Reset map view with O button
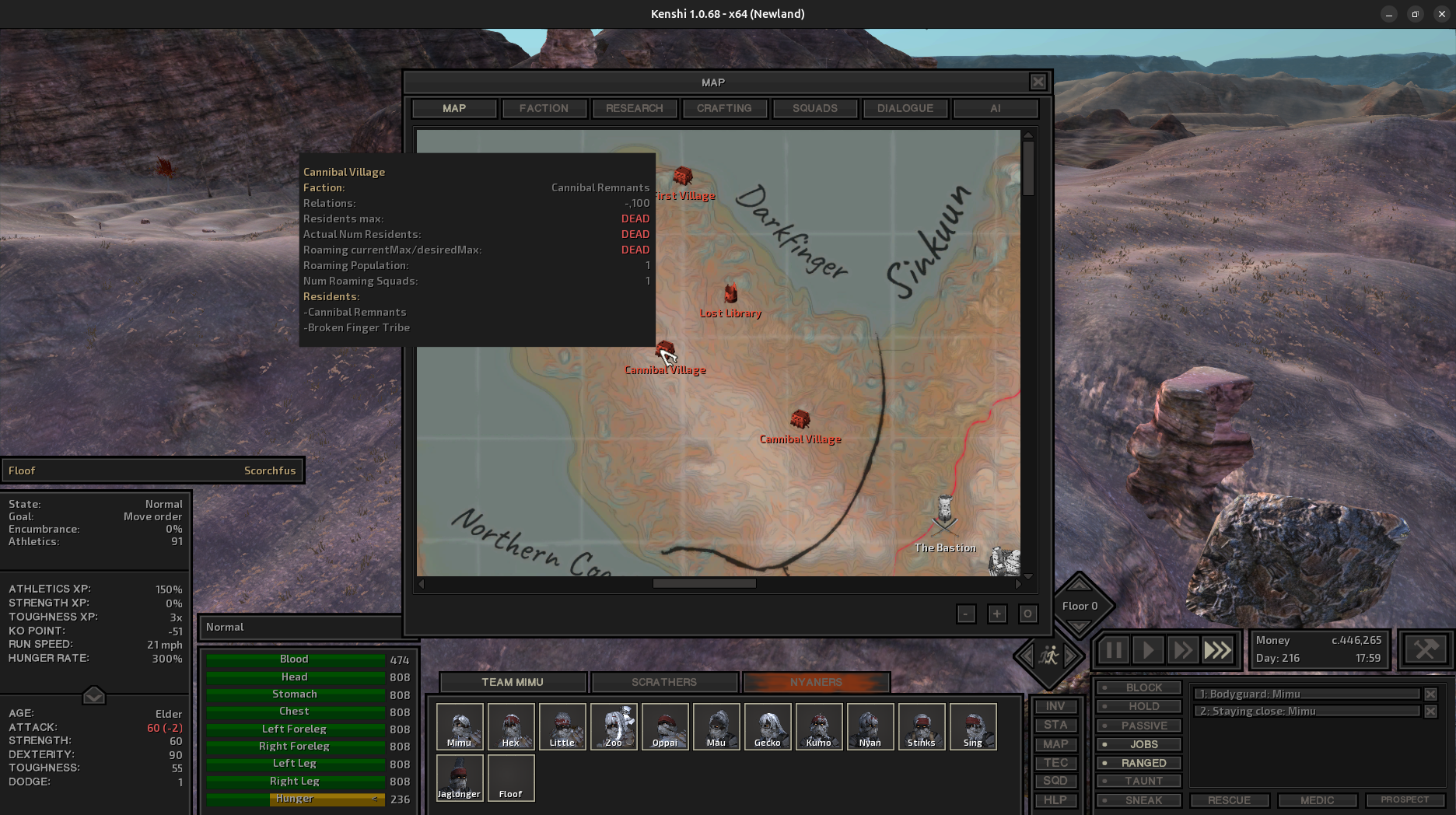The image size is (1456, 815). 1027,614
